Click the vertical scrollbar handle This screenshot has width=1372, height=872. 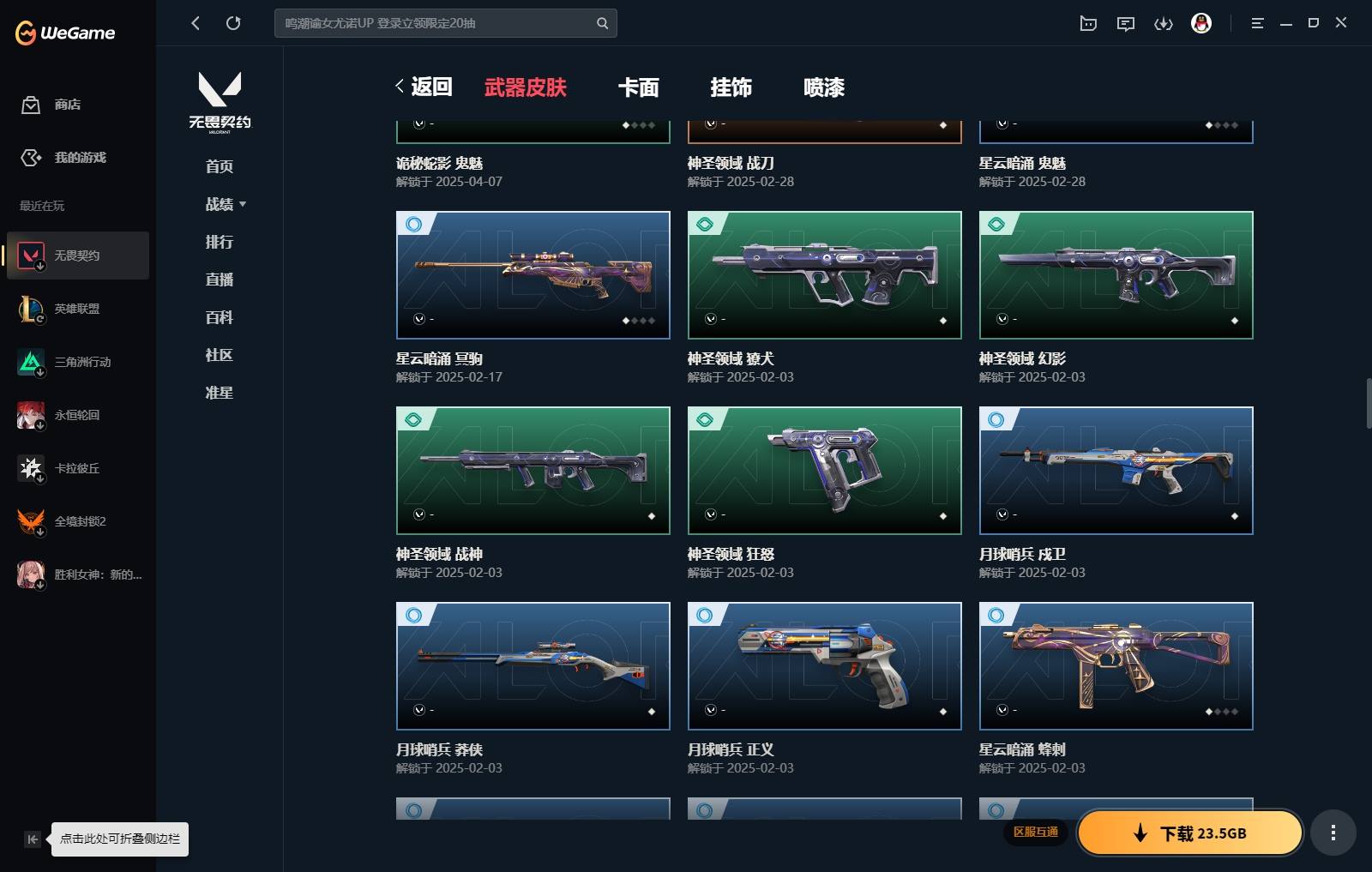click(x=1369, y=403)
